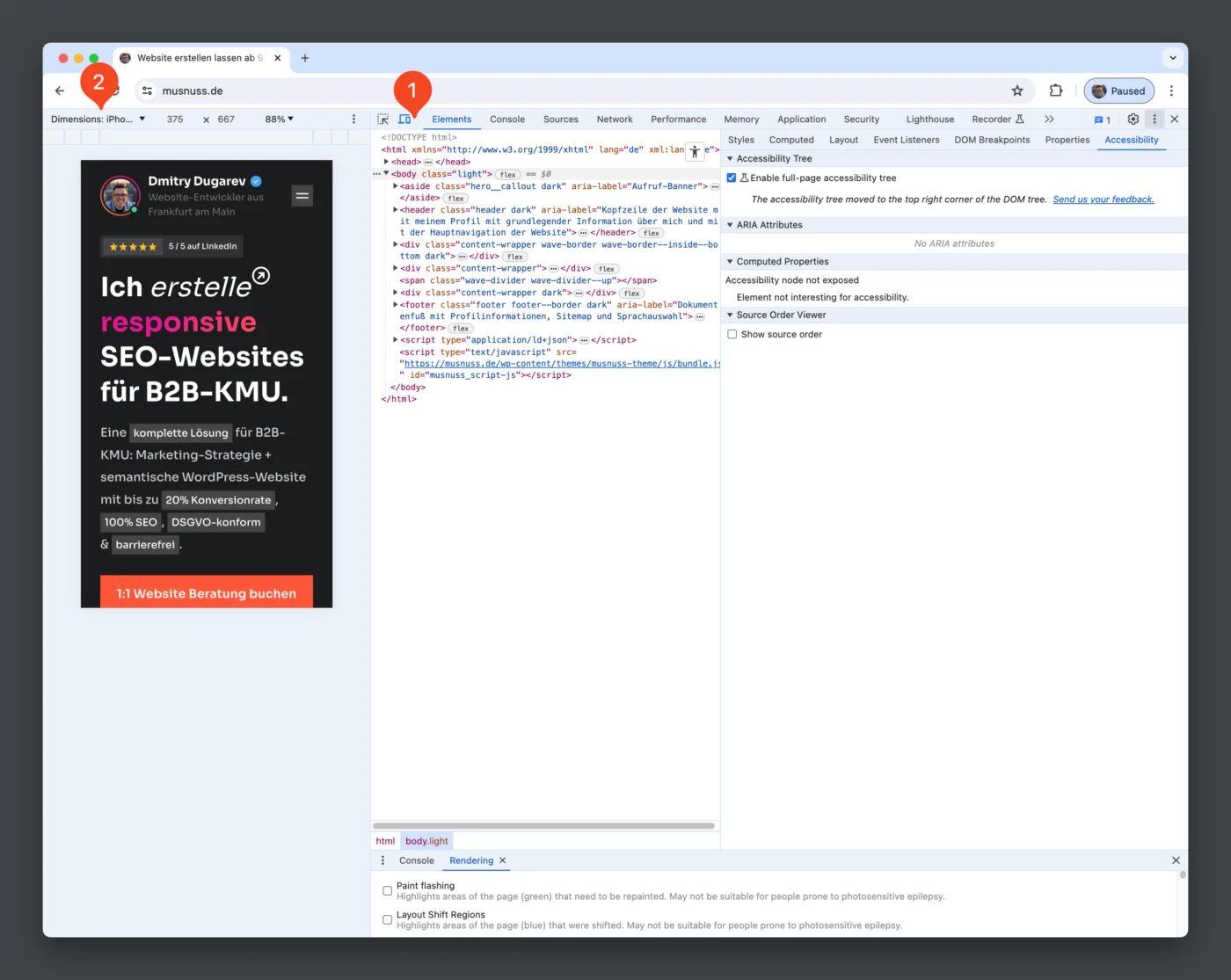This screenshot has width=1231, height=980.
Task: Click the Paused profile button
Action: tap(1118, 91)
